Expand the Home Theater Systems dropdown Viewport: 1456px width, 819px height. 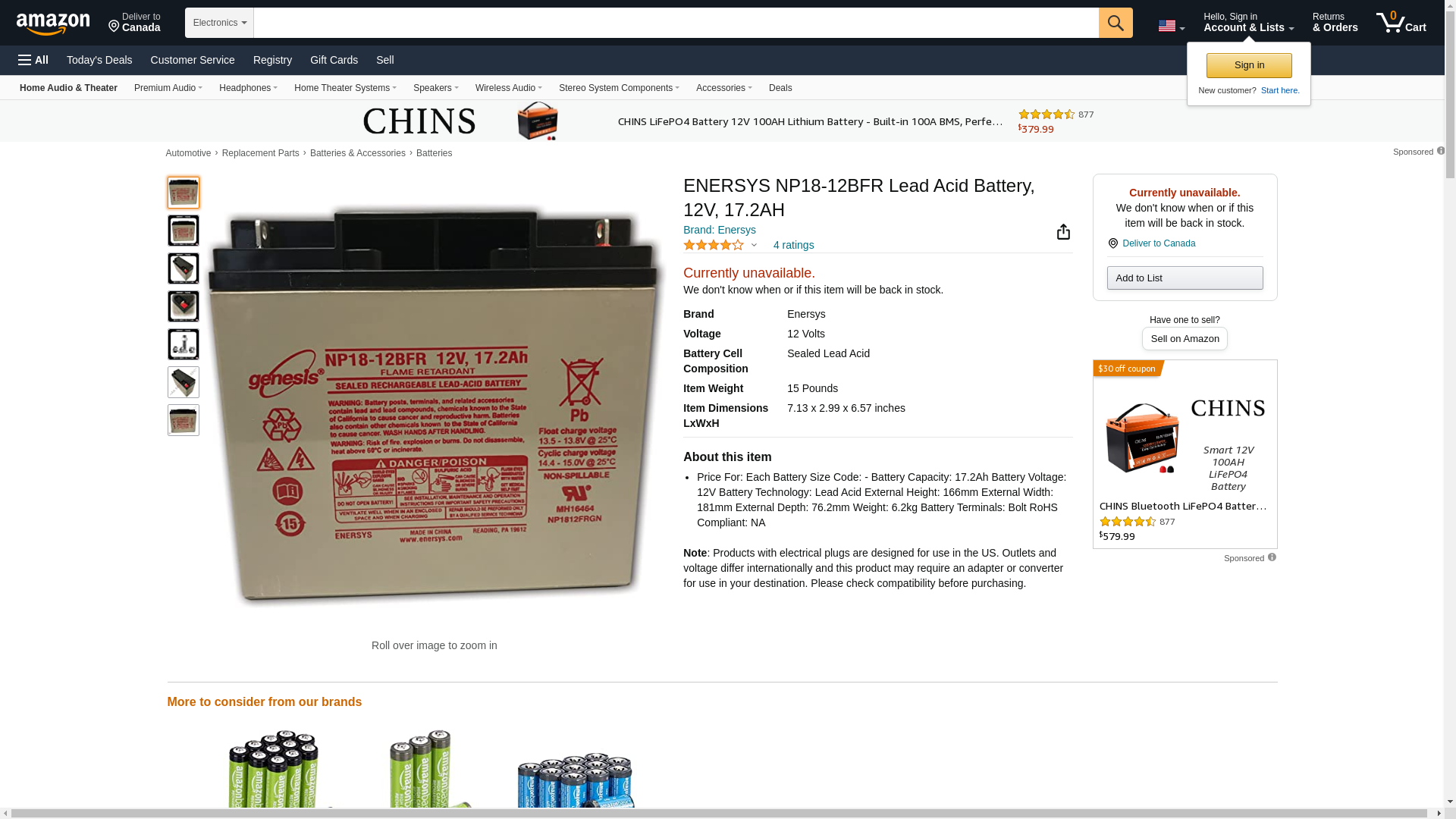pyautogui.click(x=345, y=88)
